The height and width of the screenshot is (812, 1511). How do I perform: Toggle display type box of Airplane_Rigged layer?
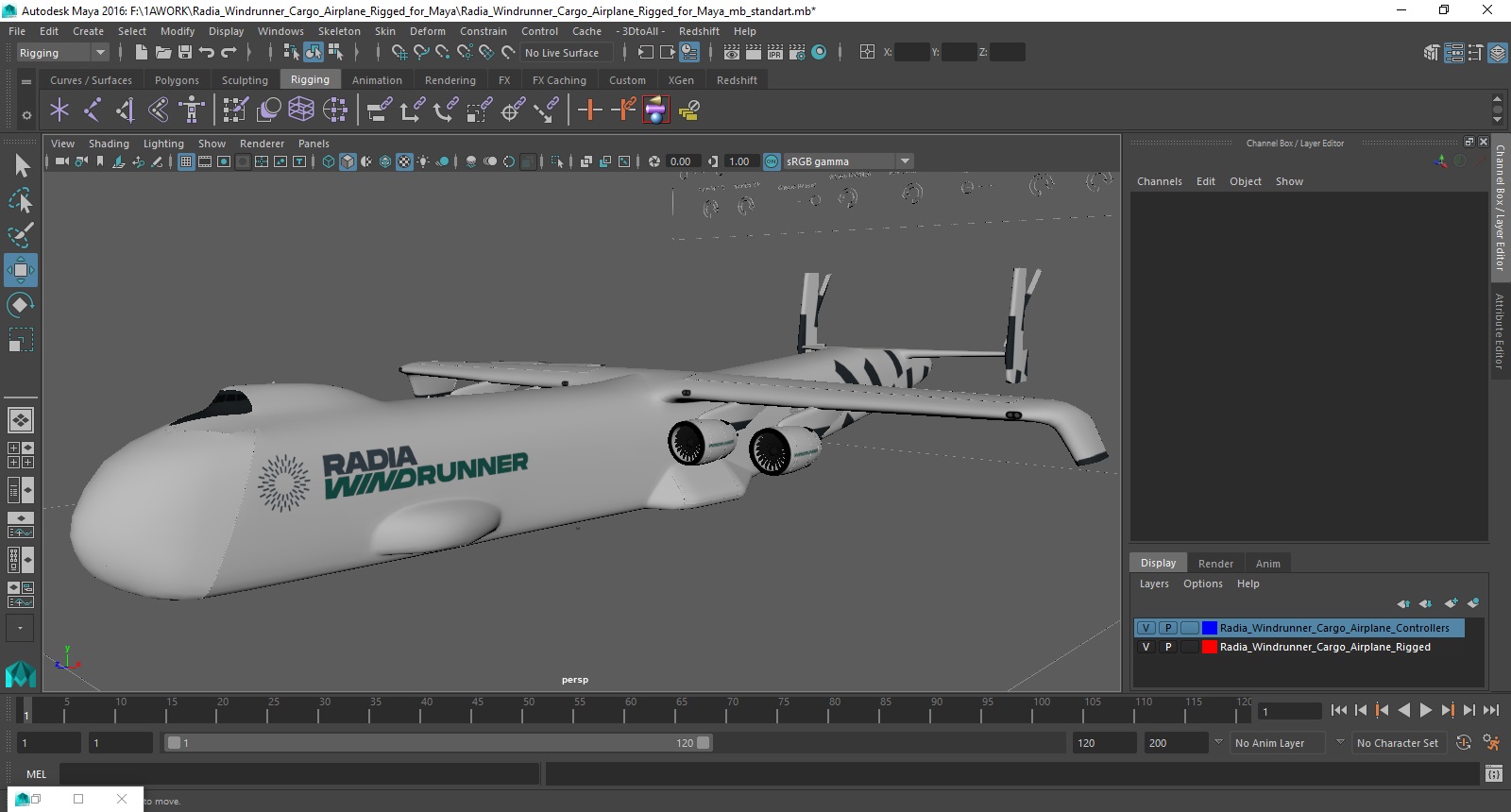1190,647
